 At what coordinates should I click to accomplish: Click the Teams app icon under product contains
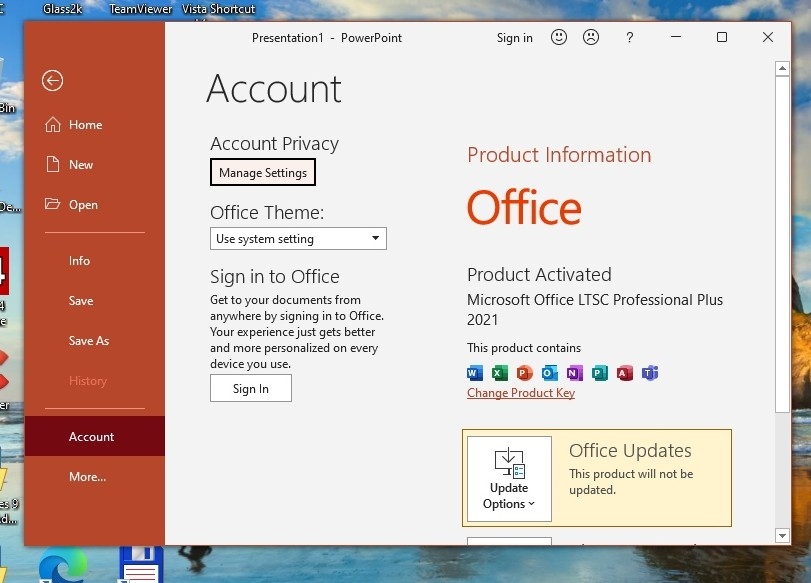(650, 372)
